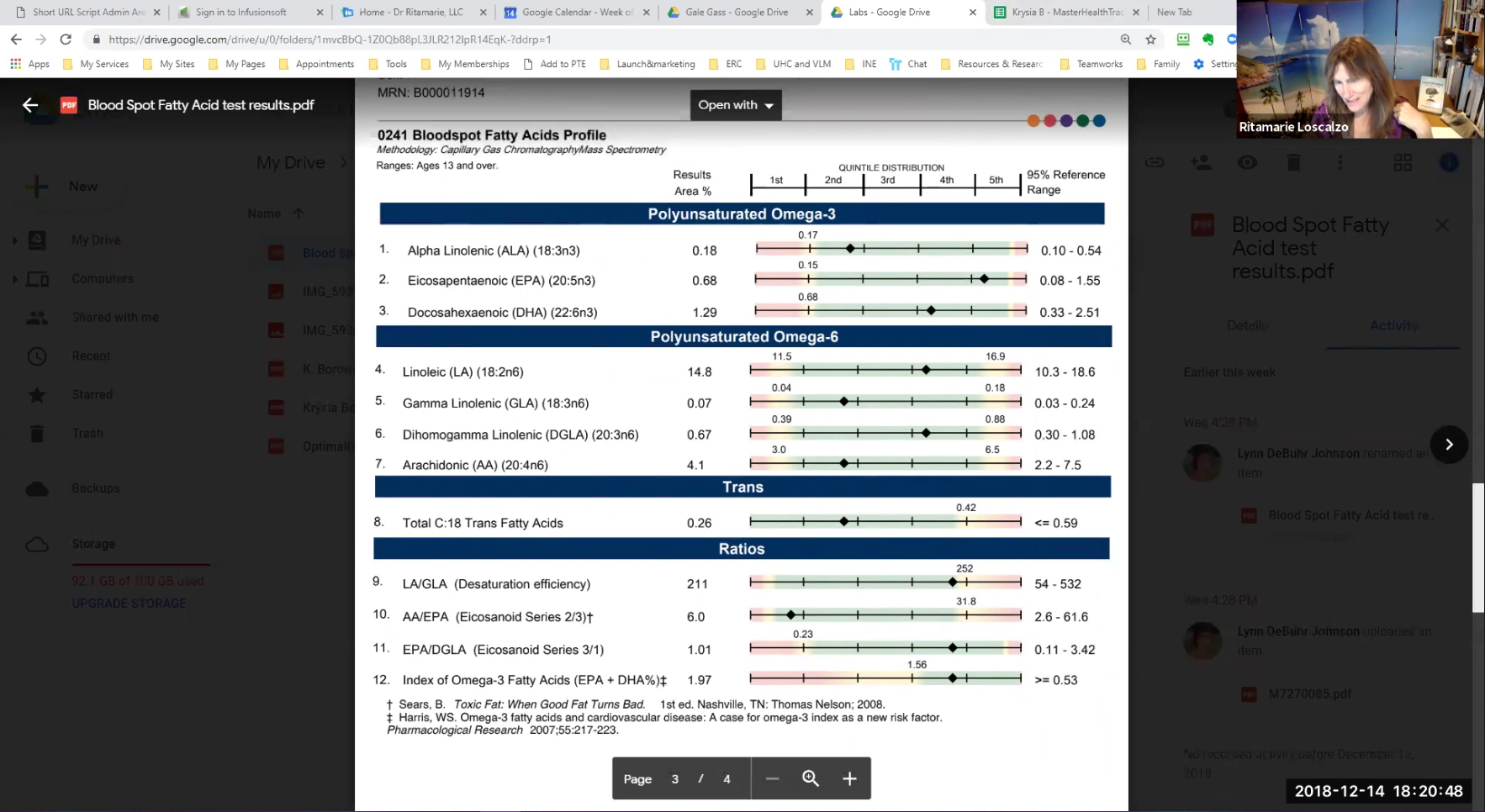Screen dimensions: 1485x812
Task: Click the Add to PTE bookmark
Action: pos(554,64)
